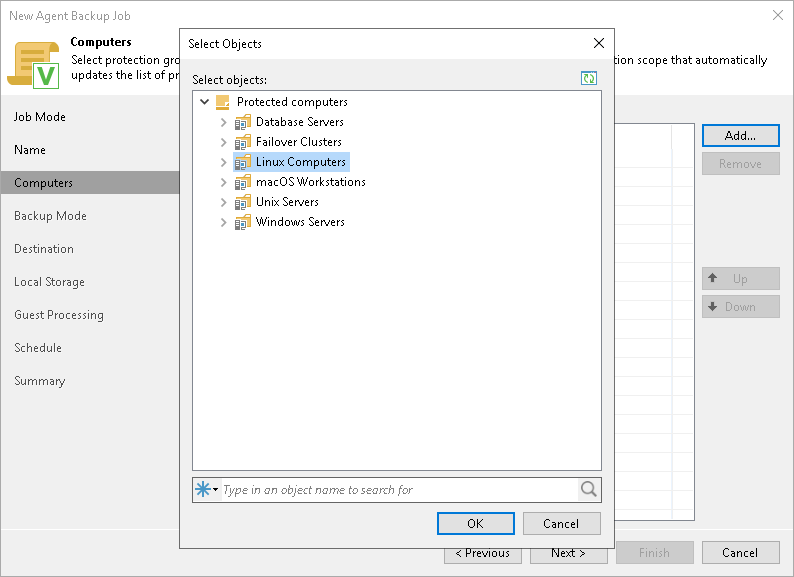Viewport: 794px width, 577px height.
Task: Select Unix Servers in the tree
Action: (287, 202)
